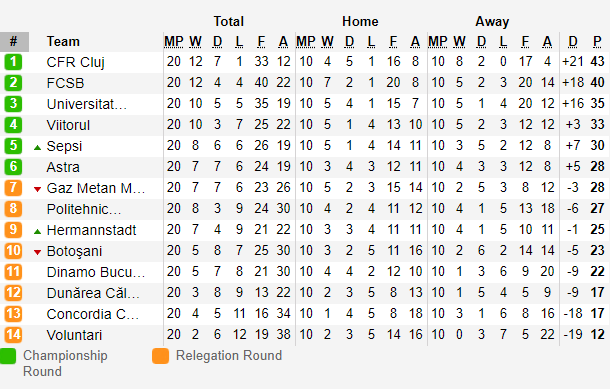Open the CFR Cluj team link
Image resolution: width=610 pixels, height=390 pixels.
coord(75,62)
